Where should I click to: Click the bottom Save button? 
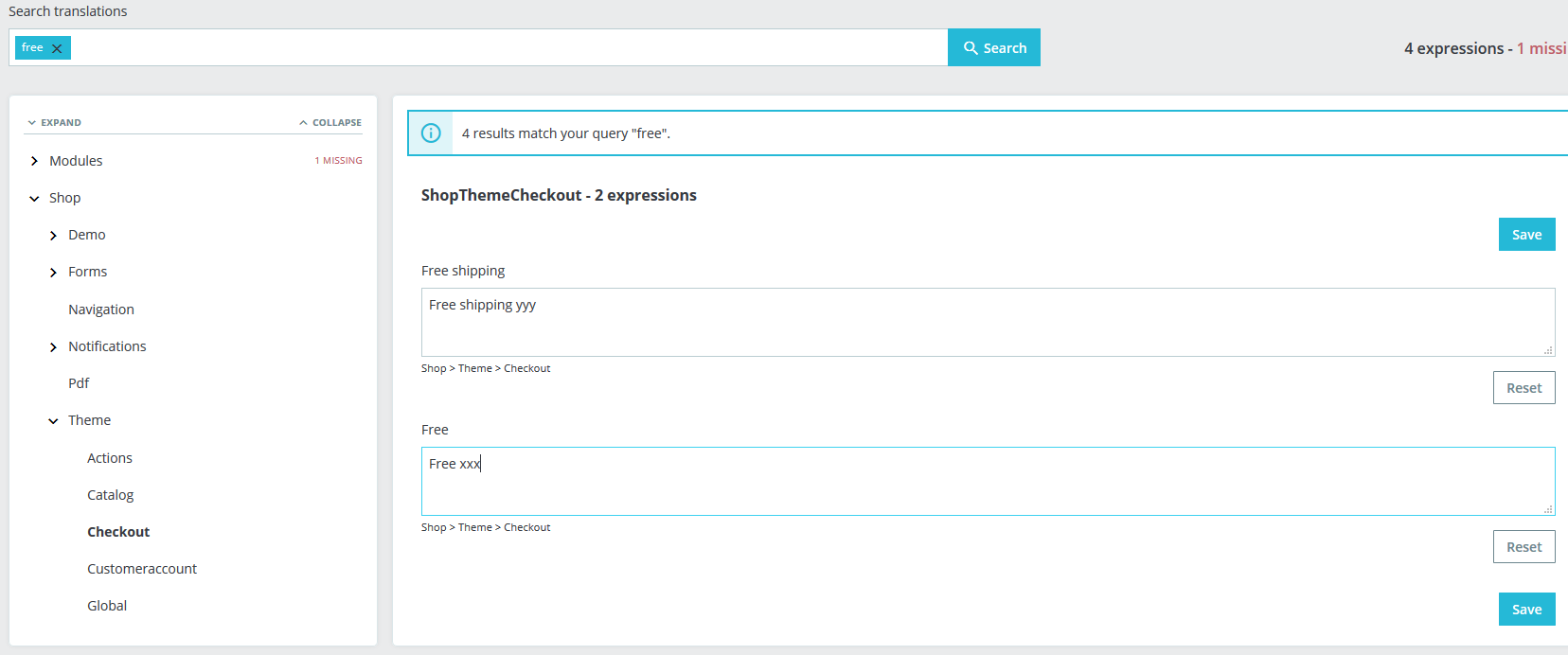[x=1526, y=610]
